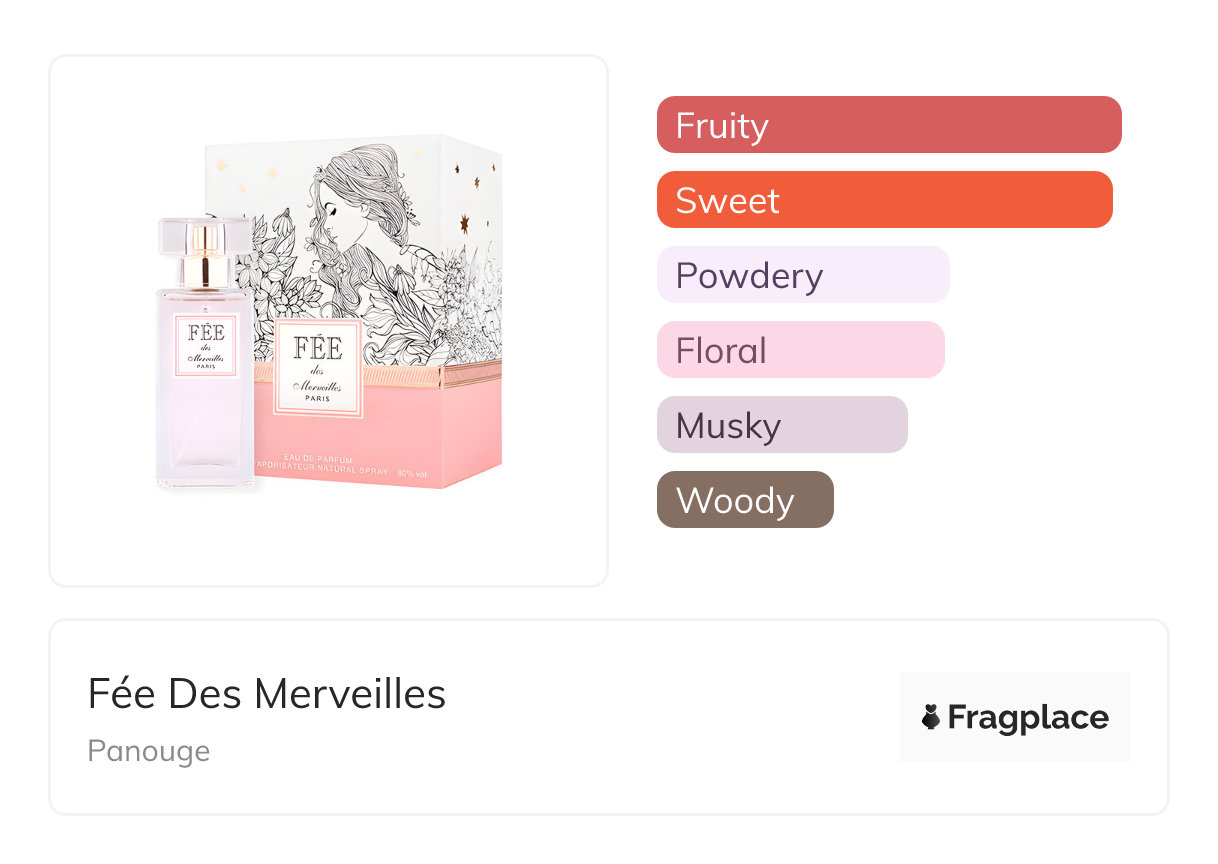Click the FÉE label on the bottle

[x=205, y=345]
